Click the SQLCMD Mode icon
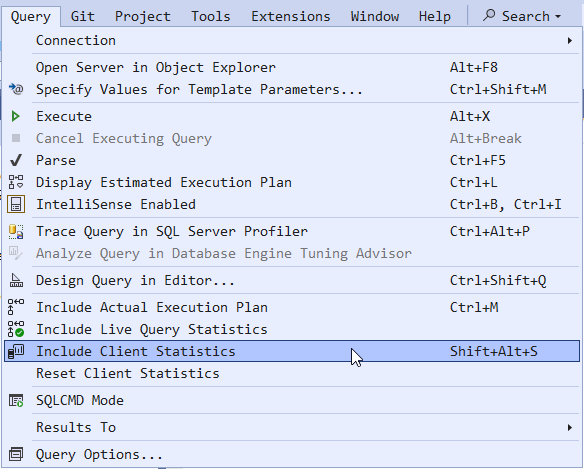Screen dimensions: 584x469 coord(16,400)
